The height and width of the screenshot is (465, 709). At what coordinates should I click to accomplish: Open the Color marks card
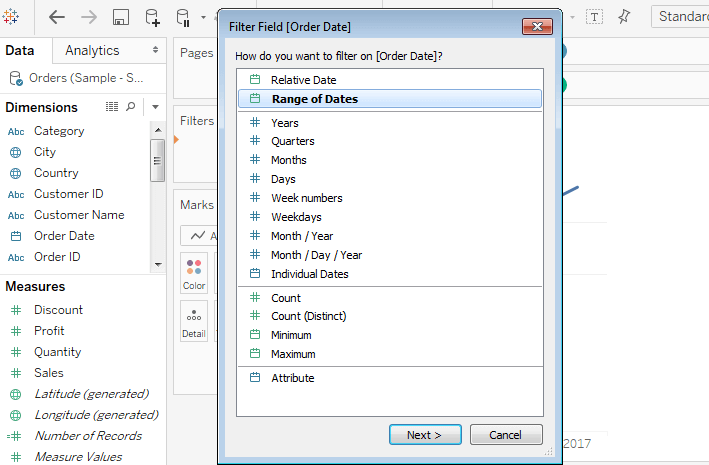[194, 273]
